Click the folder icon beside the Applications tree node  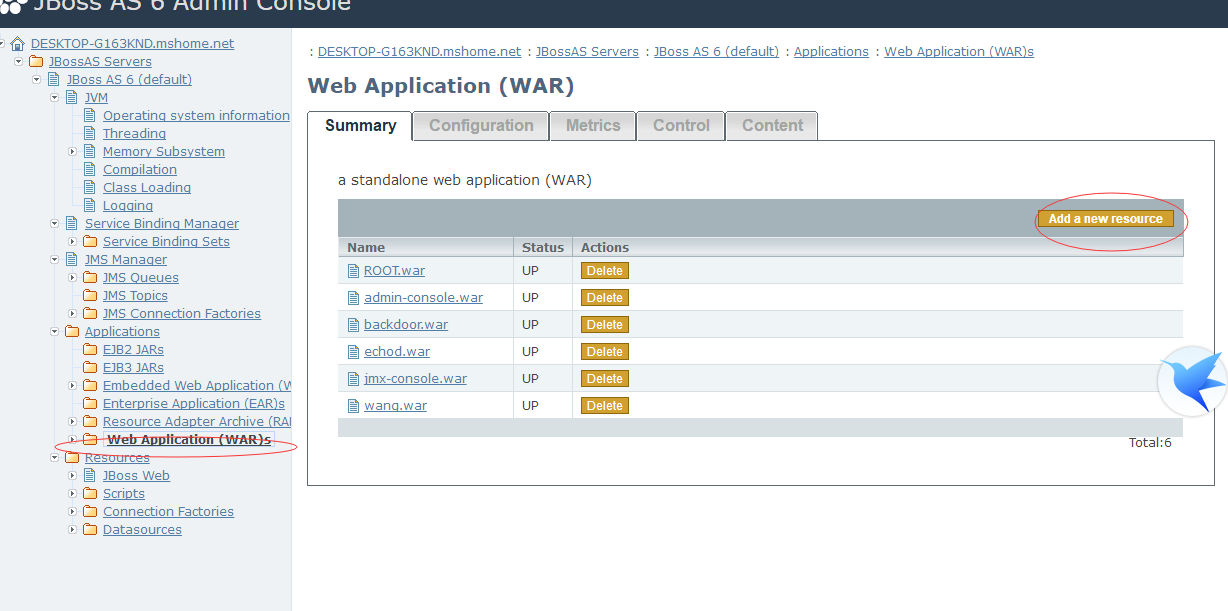[72, 332]
